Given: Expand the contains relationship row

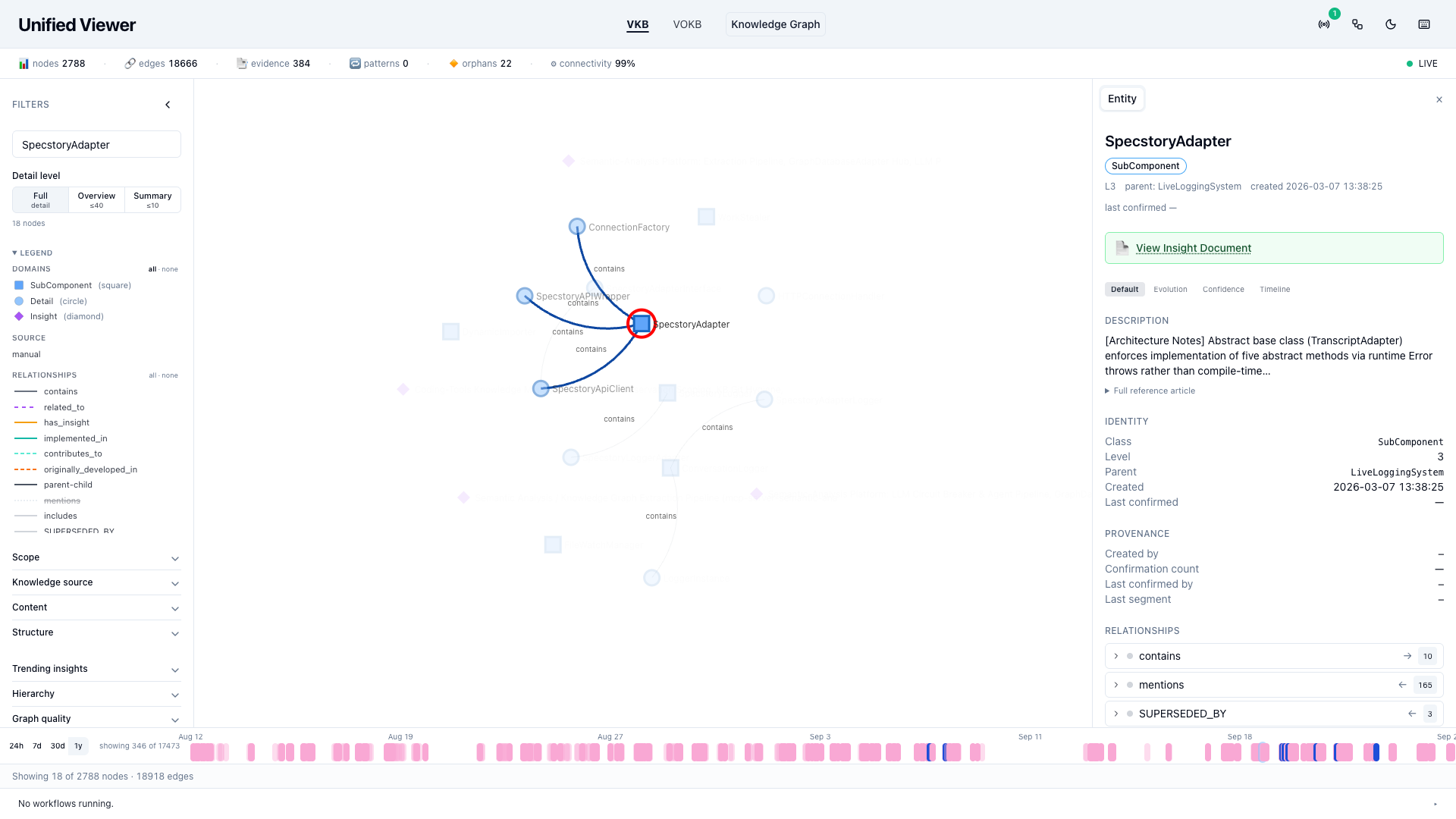Looking at the screenshot, I should click(x=1274, y=656).
